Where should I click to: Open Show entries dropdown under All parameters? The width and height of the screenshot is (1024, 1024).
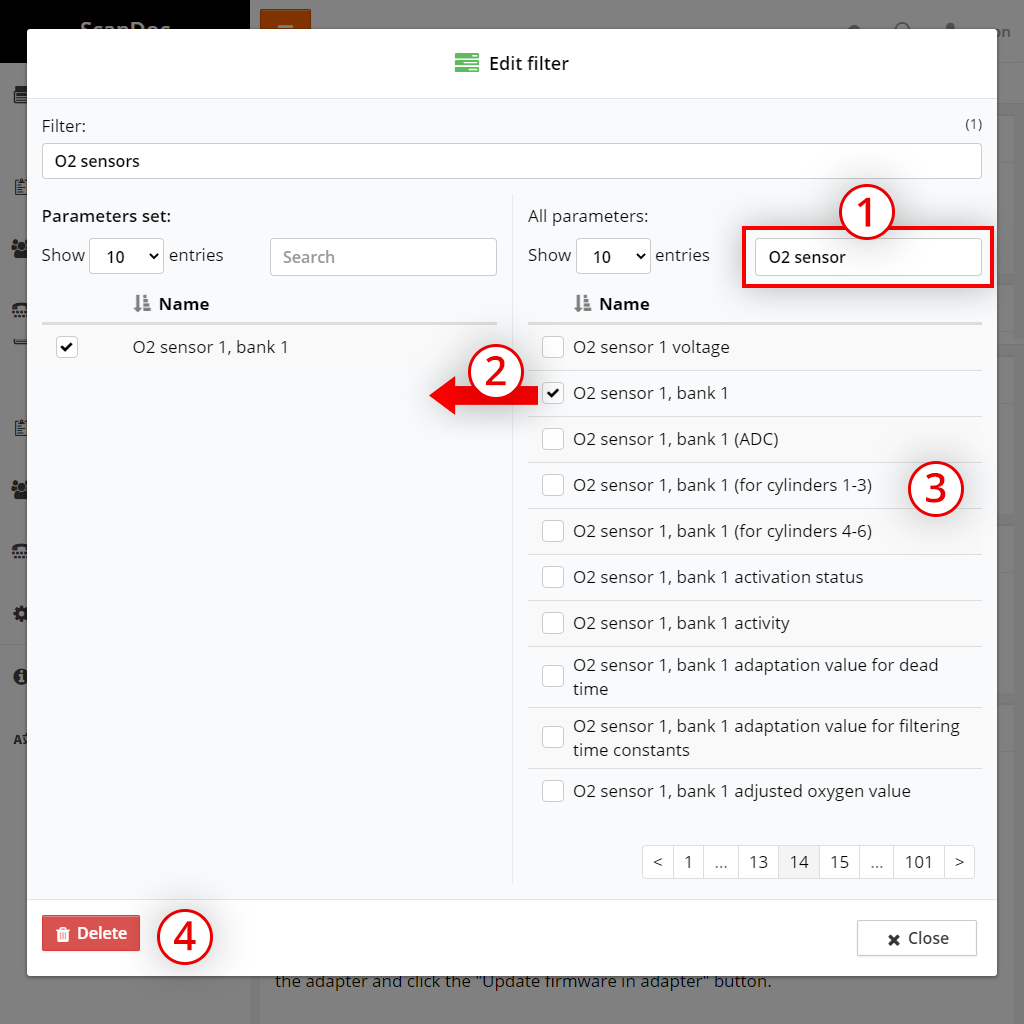[613, 255]
